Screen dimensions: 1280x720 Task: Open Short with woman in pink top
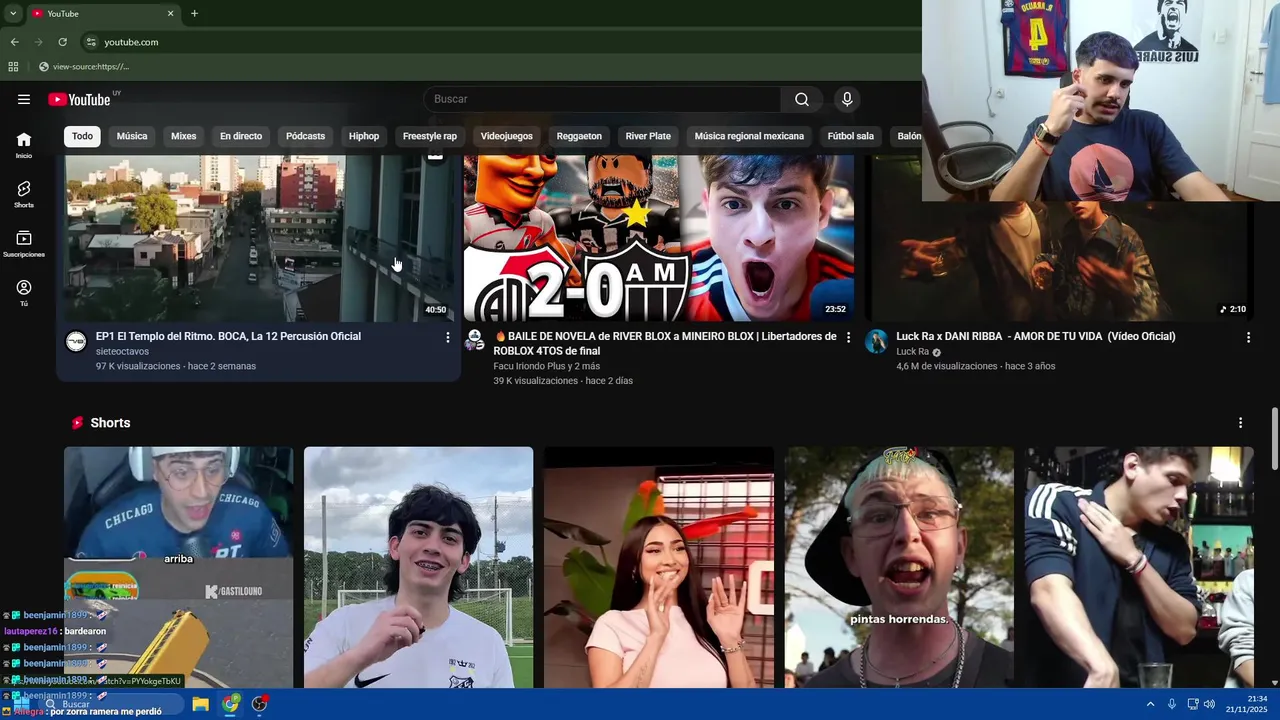click(x=659, y=567)
